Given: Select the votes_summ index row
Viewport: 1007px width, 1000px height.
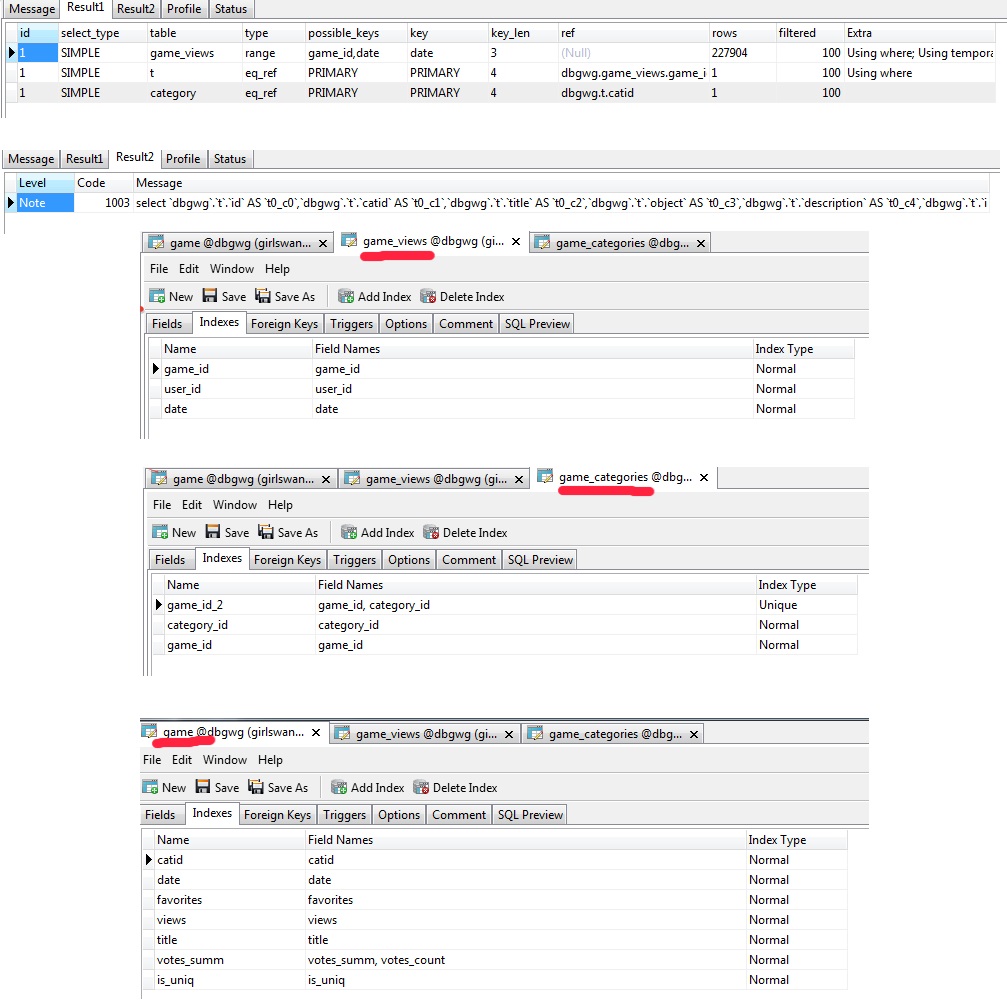Looking at the screenshot, I should coord(190,960).
